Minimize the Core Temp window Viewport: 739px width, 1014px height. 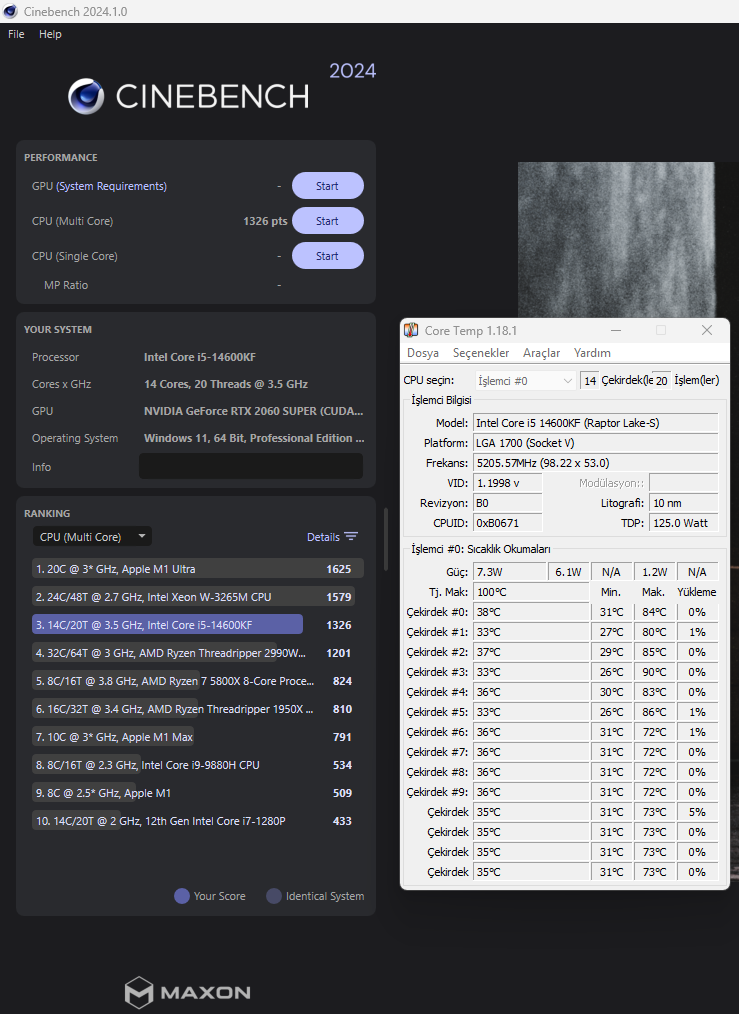(616, 330)
